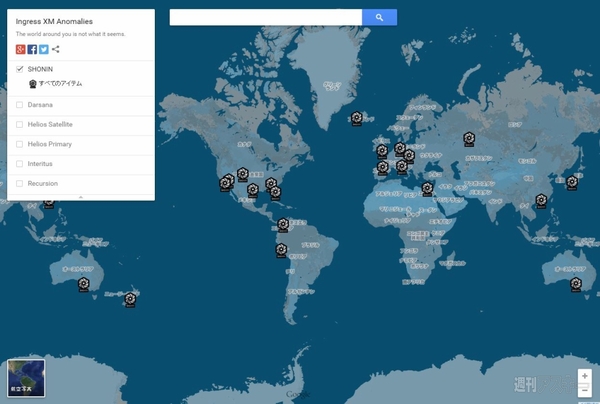Image resolution: width=600 pixels, height=404 pixels.
Task: Enable the Interitus layer checkbox
Action: [20, 164]
